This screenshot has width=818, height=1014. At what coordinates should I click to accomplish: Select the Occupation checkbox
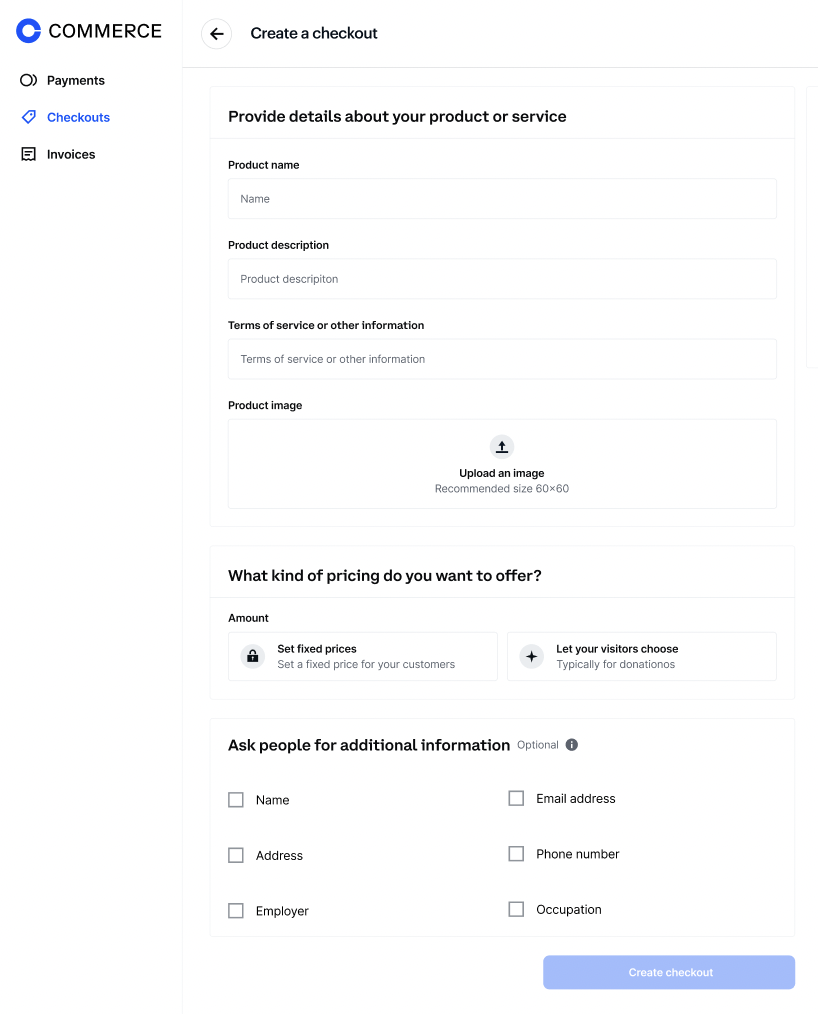click(516, 909)
